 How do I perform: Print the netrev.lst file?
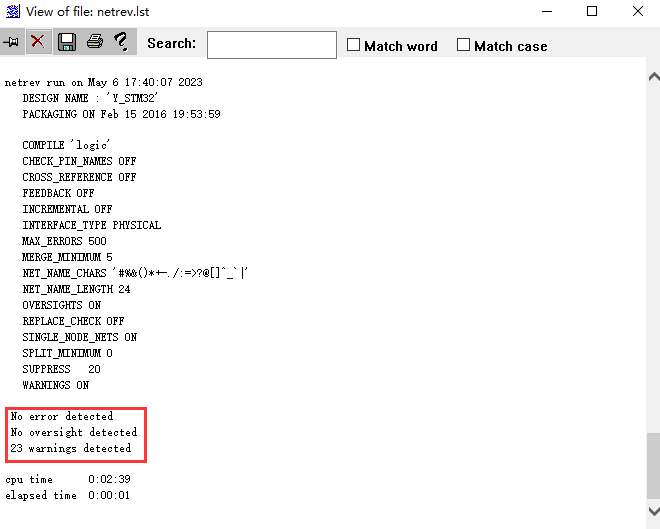coord(94,42)
